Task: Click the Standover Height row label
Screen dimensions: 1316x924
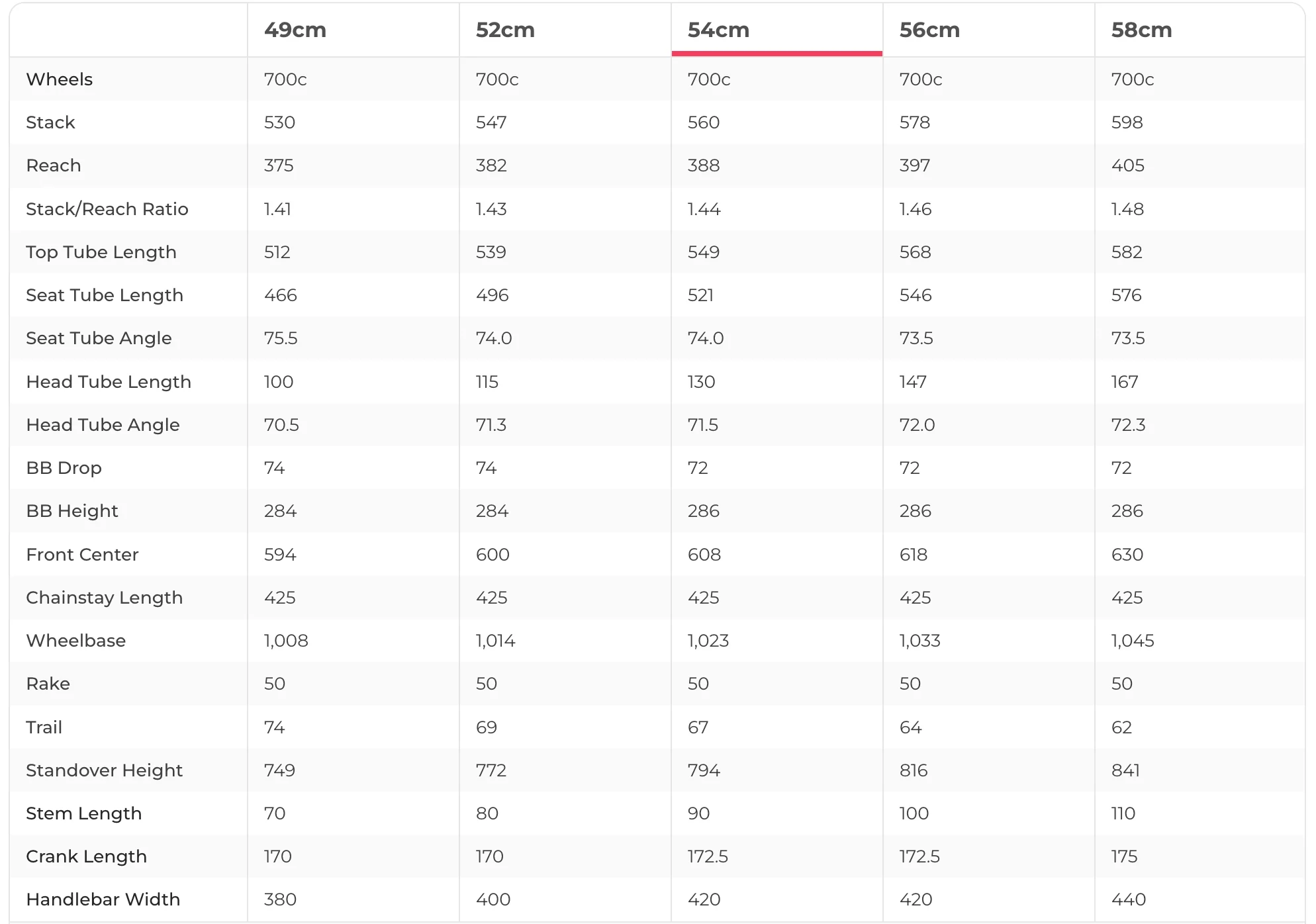Action: click(x=104, y=770)
